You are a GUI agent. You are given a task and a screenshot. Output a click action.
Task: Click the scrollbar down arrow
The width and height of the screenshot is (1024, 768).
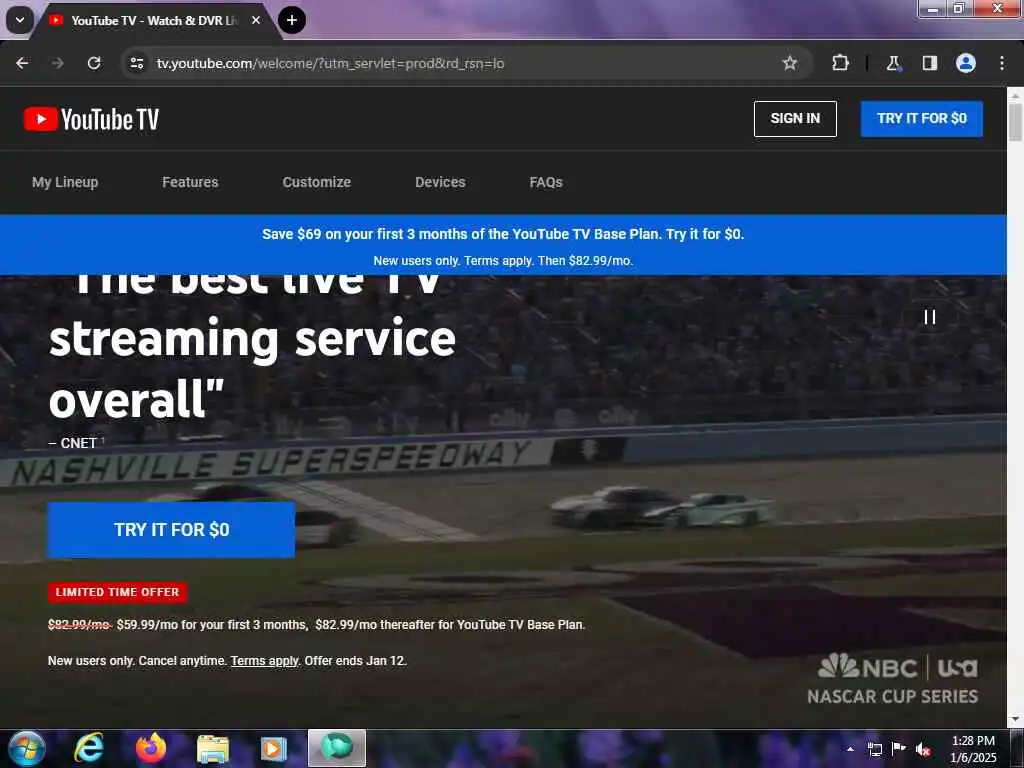pyautogui.click(x=1015, y=720)
